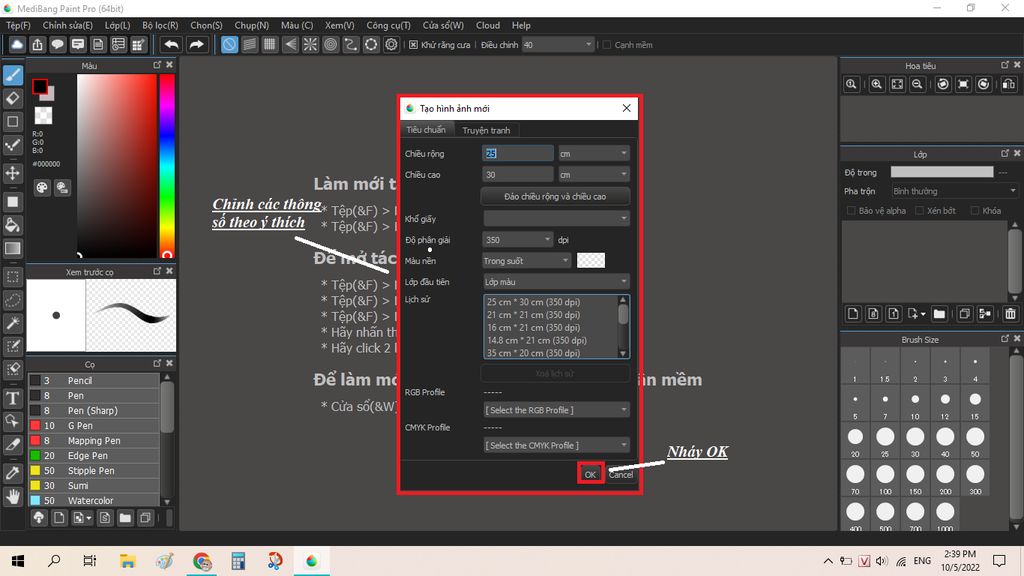Click the Undo arrow in toolbar
Viewport: 1024px width, 576px height.
coord(171,44)
